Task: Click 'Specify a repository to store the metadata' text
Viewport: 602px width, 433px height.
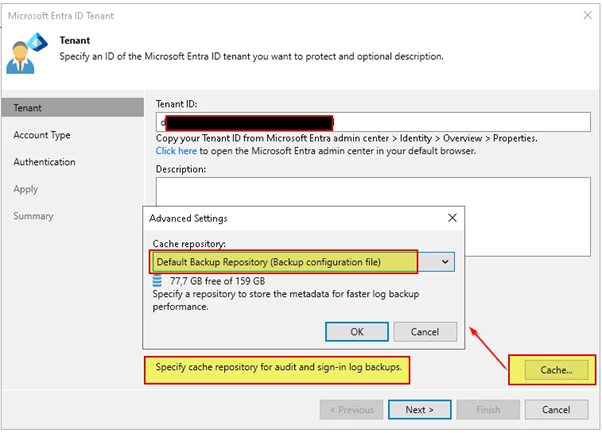Action: click(x=286, y=300)
